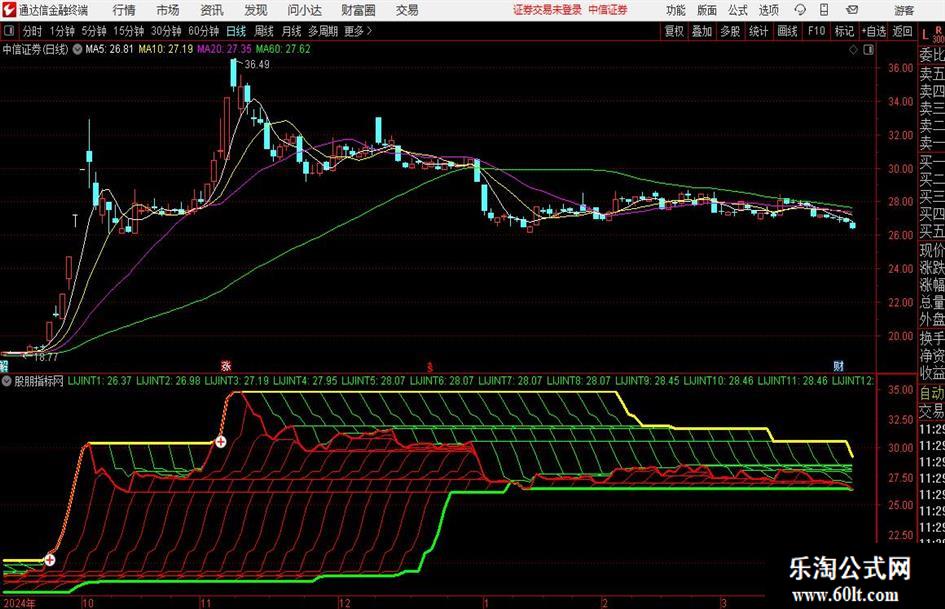This screenshot has width=945, height=609.
Task: Click the mobile phone icon in top bar
Action: pos(824,10)
